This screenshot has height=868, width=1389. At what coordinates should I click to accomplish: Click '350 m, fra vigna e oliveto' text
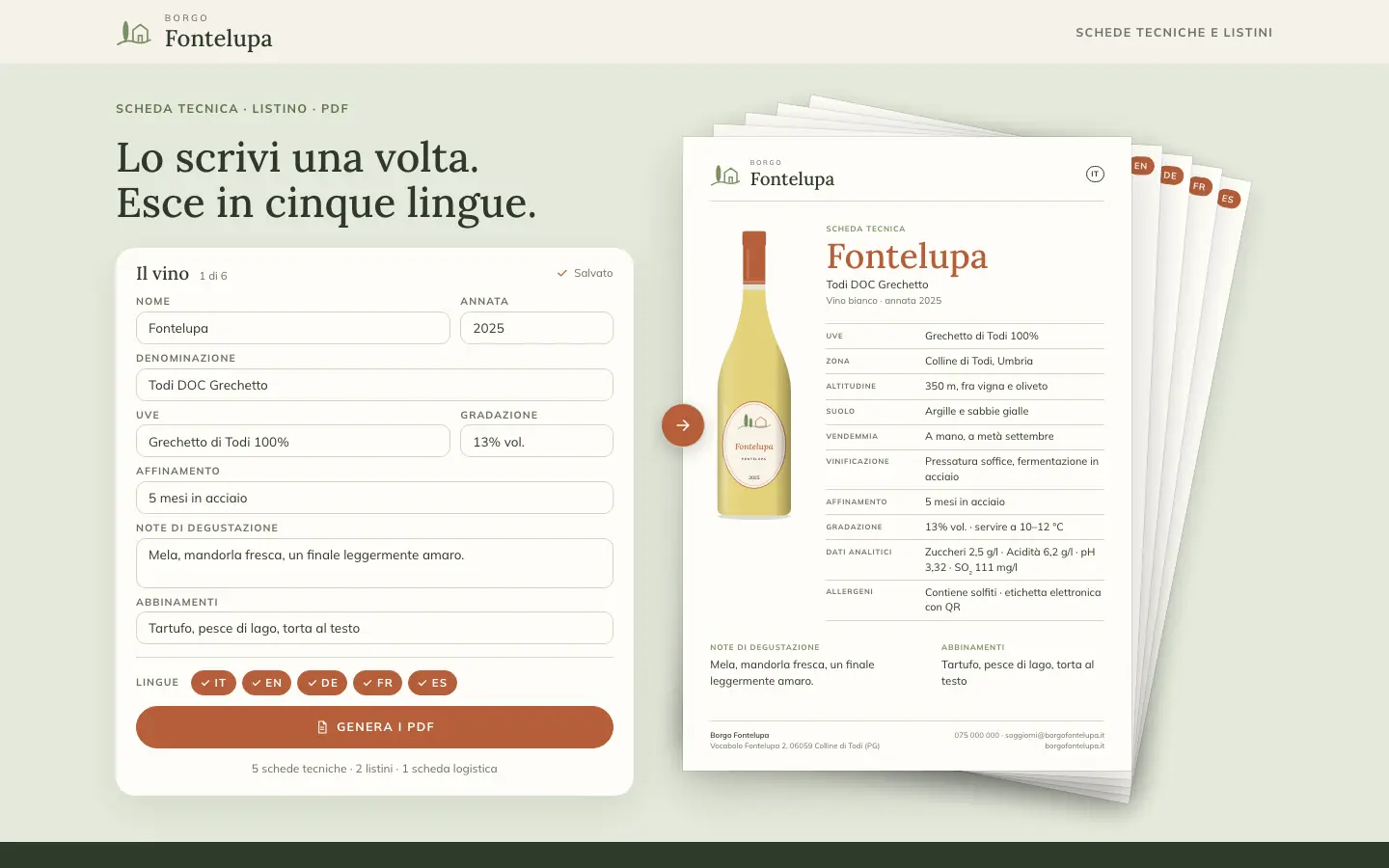click(x=986, y=386)
